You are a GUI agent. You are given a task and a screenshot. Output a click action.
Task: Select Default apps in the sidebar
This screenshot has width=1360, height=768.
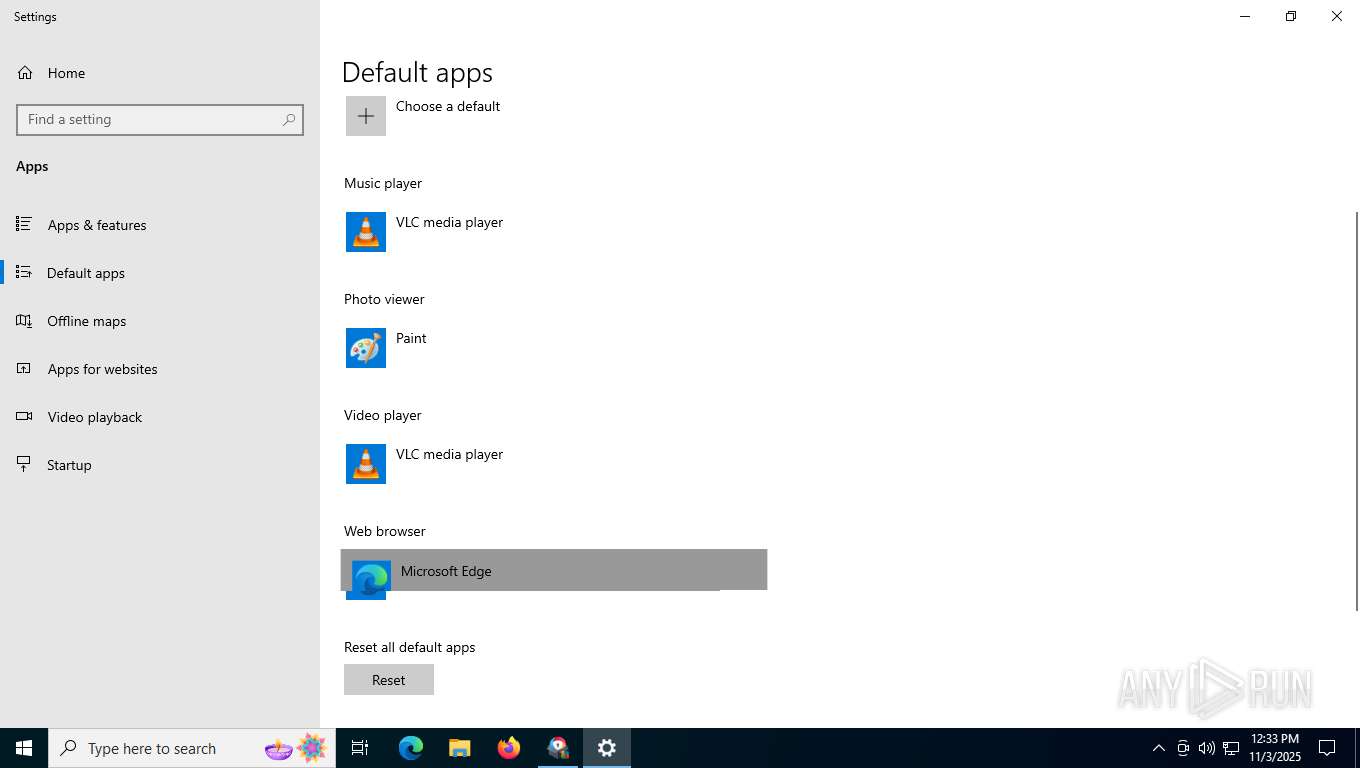(160, 273)
